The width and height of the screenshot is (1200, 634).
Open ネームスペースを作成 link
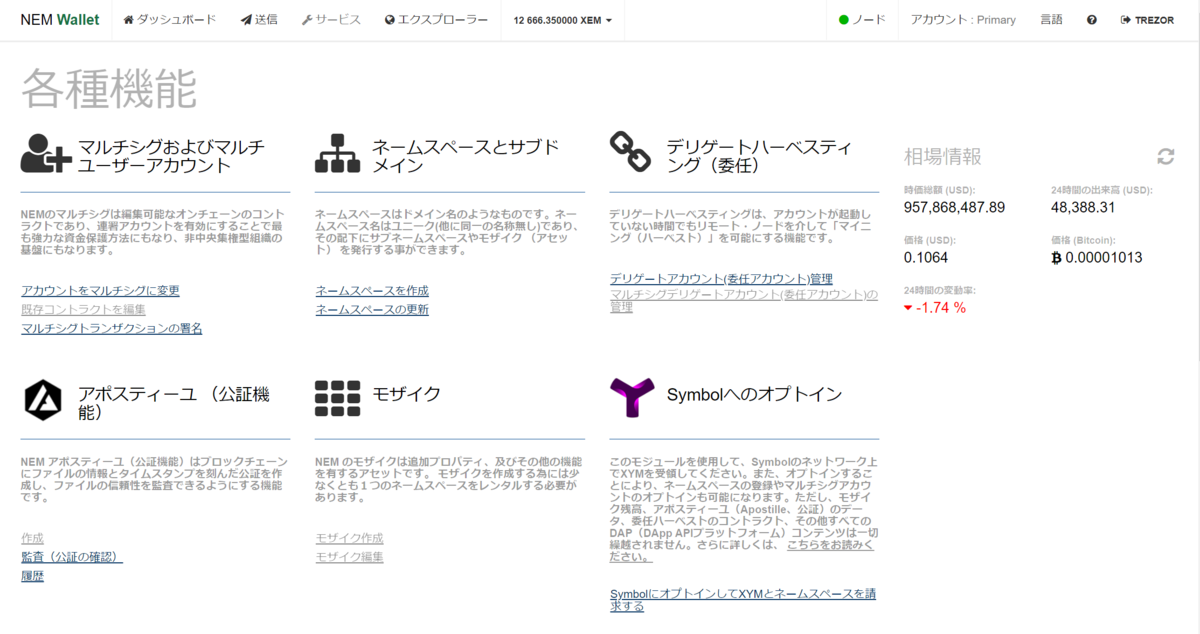(x=372, y=291)
